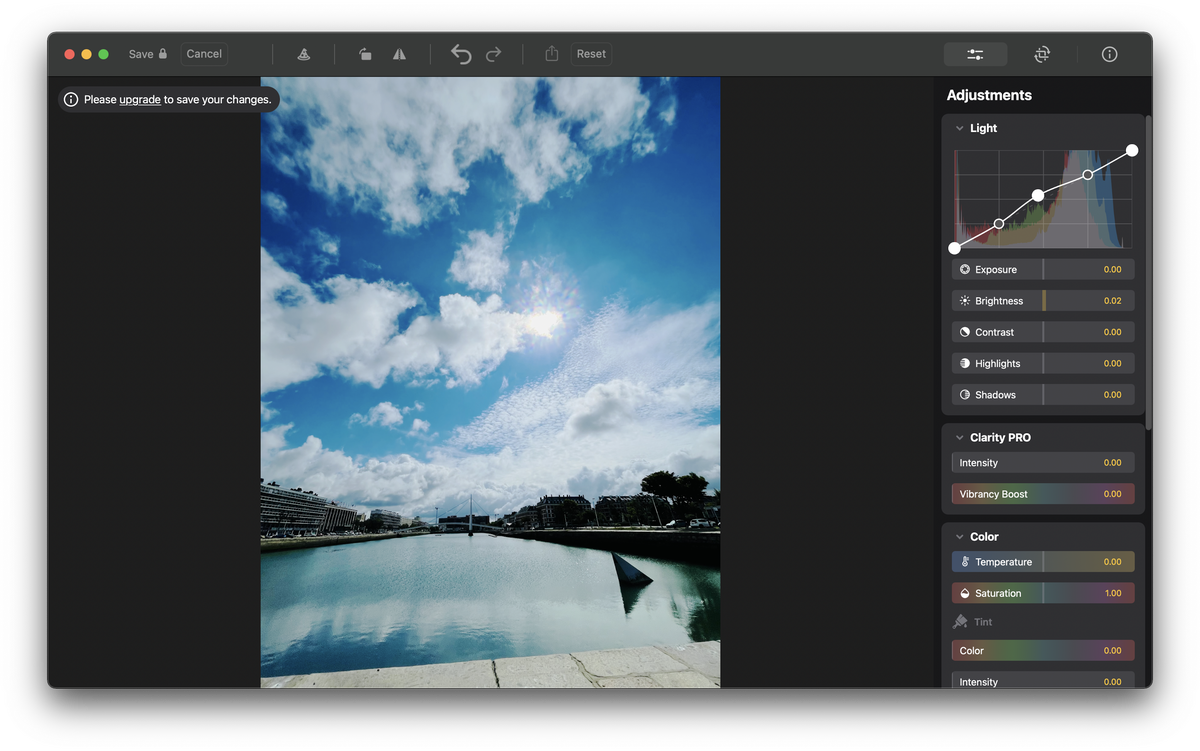Undo the last change

(x=461, y=54)
